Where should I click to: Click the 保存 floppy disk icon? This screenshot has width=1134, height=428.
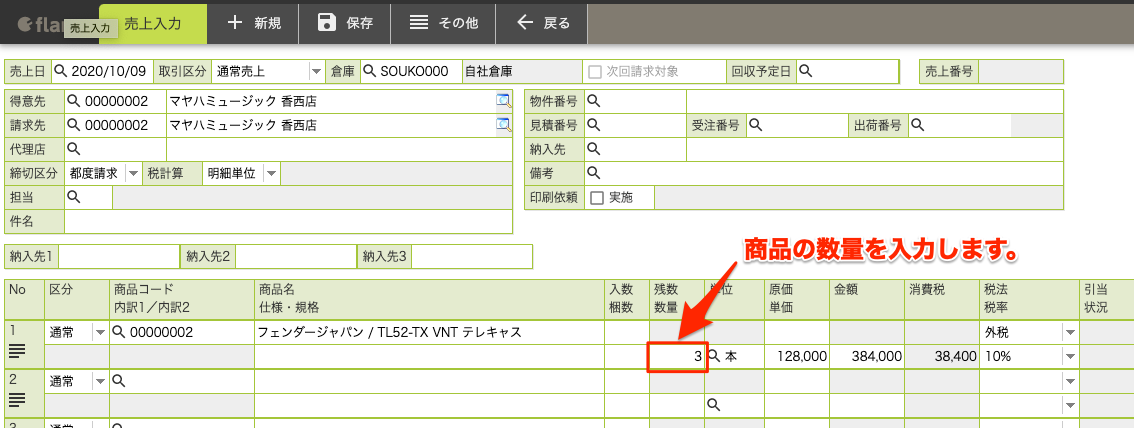[328, 22]
